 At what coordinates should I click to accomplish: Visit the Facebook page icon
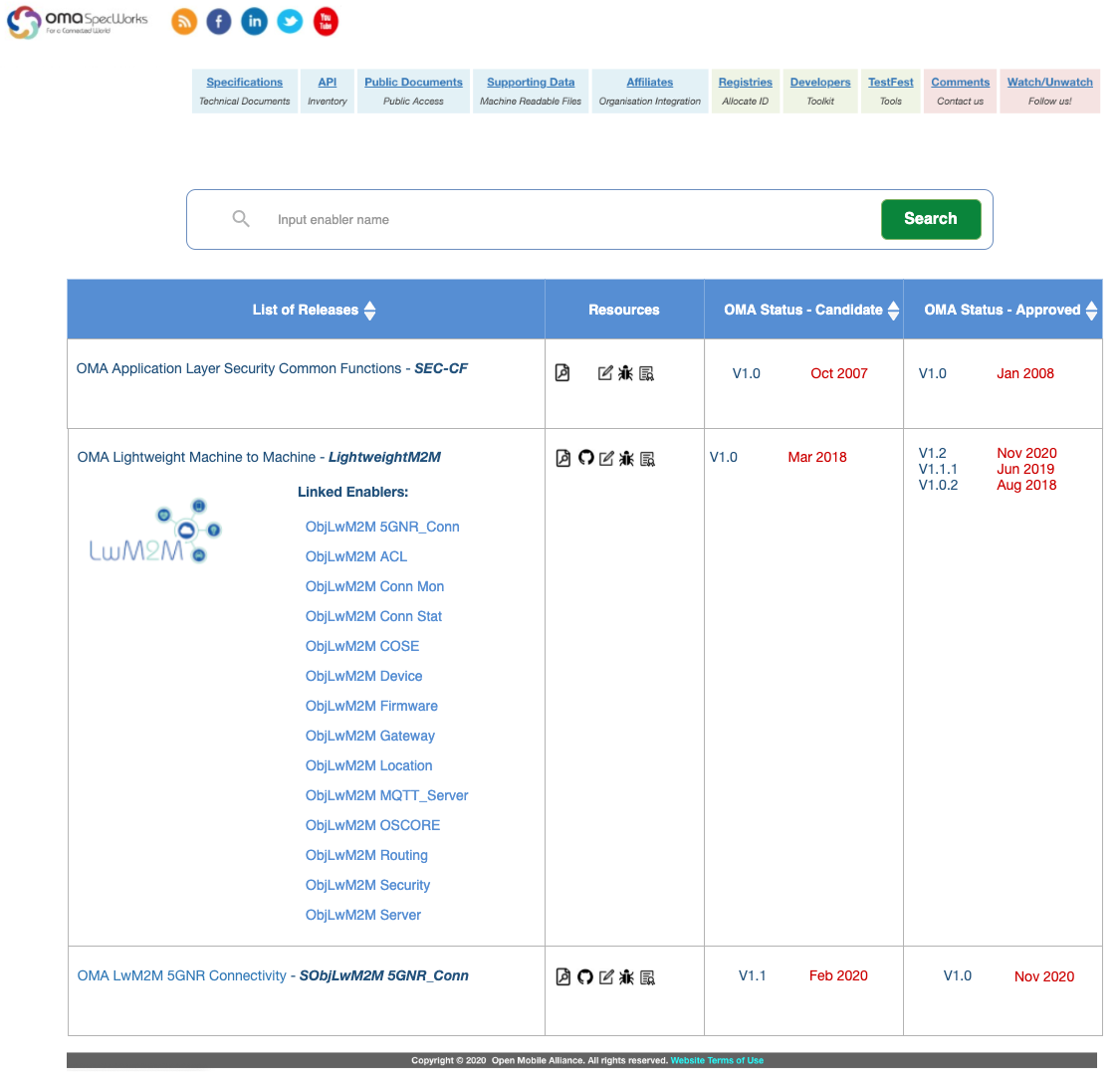click(x=219, y=22)
